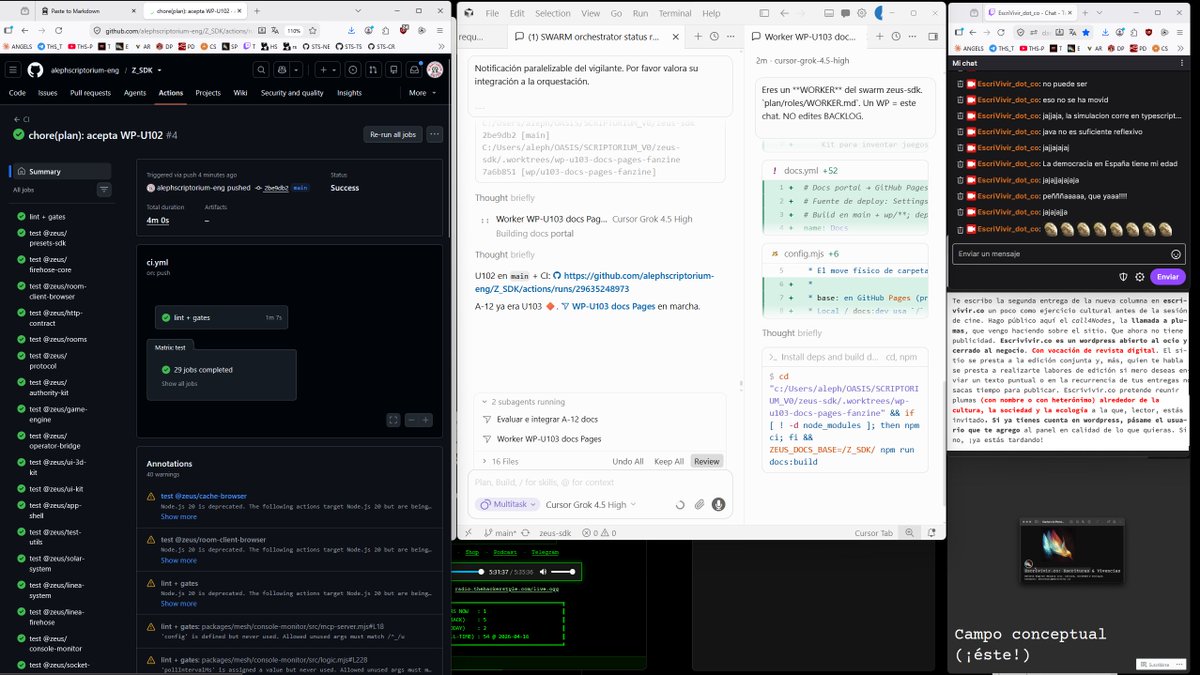The image size is (1200, 675).
Task: Enter fullscreen on the workflow graph
Action: pyautogui.click(x=393, y=420)
